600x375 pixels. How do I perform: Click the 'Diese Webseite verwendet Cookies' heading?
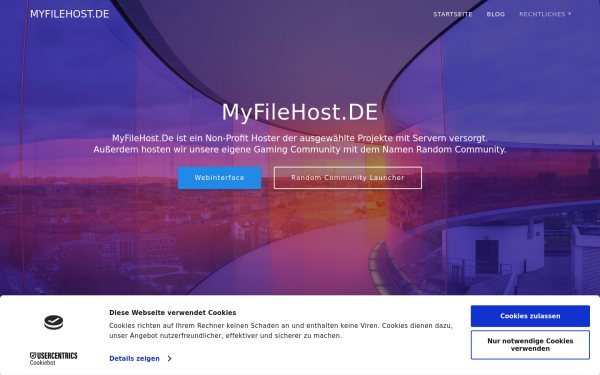click(x=173, y=313)
